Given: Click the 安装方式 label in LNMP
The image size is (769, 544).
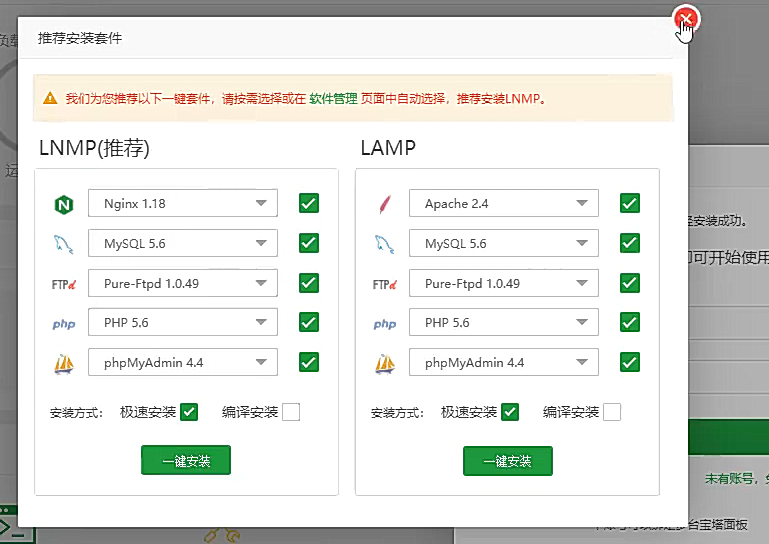Looking at the screenshot, I should [x=77, y=413].
